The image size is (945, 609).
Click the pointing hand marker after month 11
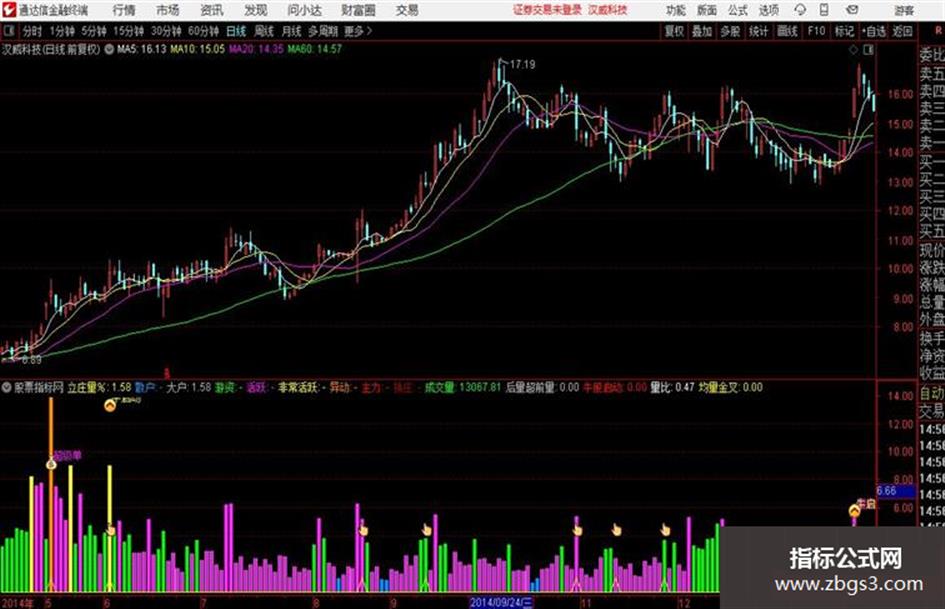pos(617,529)
